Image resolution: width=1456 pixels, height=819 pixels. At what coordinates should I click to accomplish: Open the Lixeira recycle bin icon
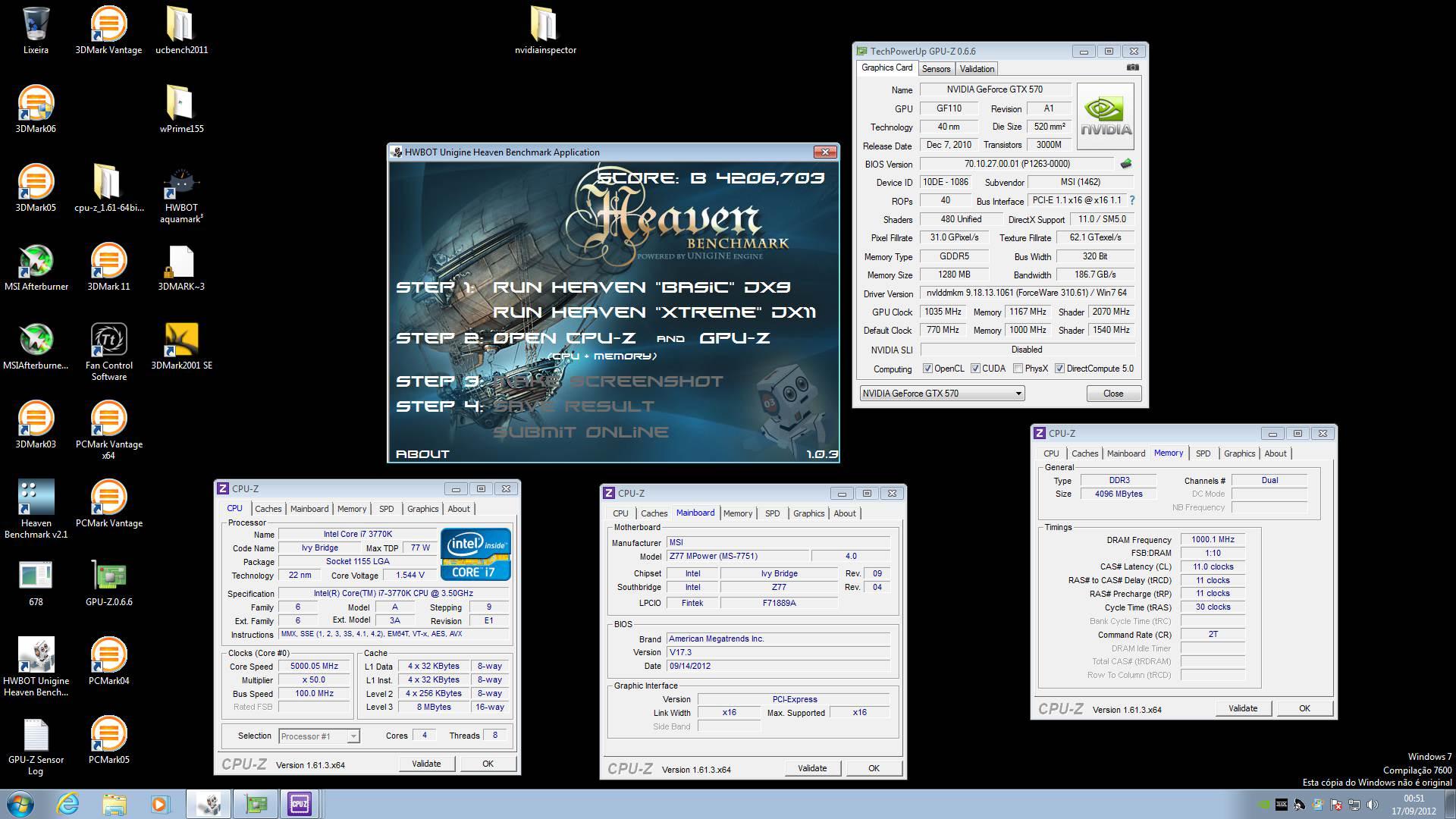[x=36, y=30]
